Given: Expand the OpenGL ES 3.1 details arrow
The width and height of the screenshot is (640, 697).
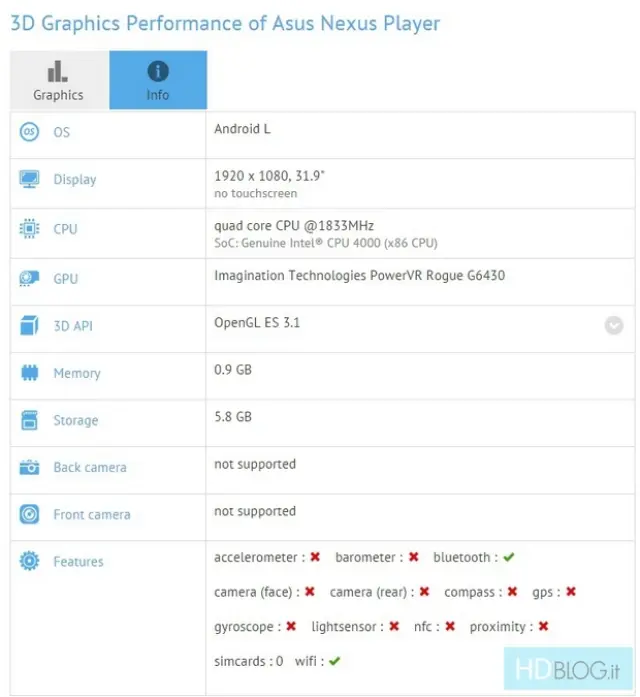Looking at the screenshot, I should 613,325.
